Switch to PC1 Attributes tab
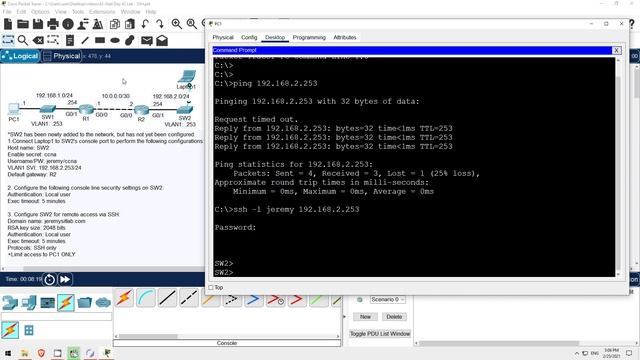This screenshot has height=360, width=640. tap(344, 37)
